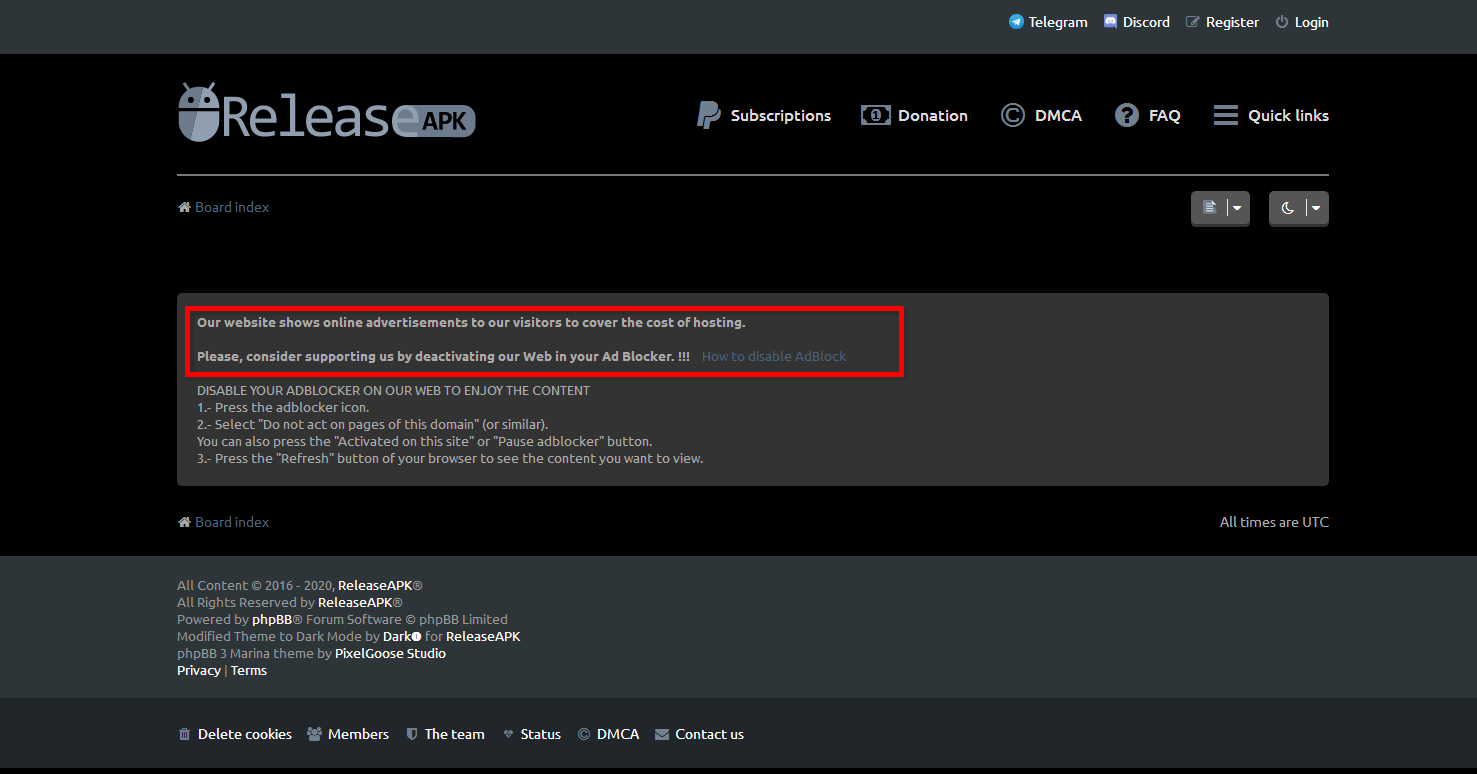Select the PayPal Subscriptions icon
Image resolution: width=1477 pixels, height=774 pixels.
709,114
